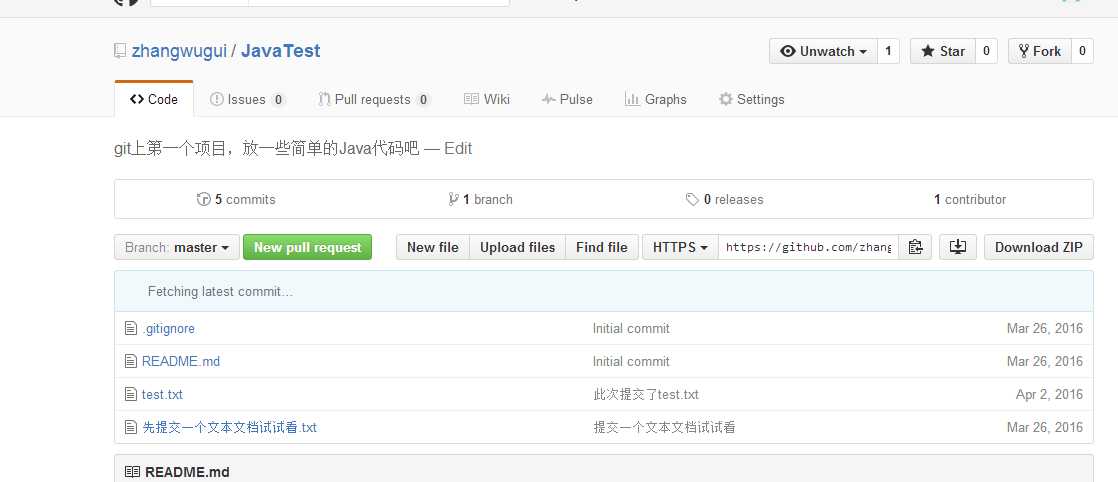Image resolution: width=1118 pixels, height=482 pixels.
Task: Open the README.md file in list
Action: [x=181, y=362]
